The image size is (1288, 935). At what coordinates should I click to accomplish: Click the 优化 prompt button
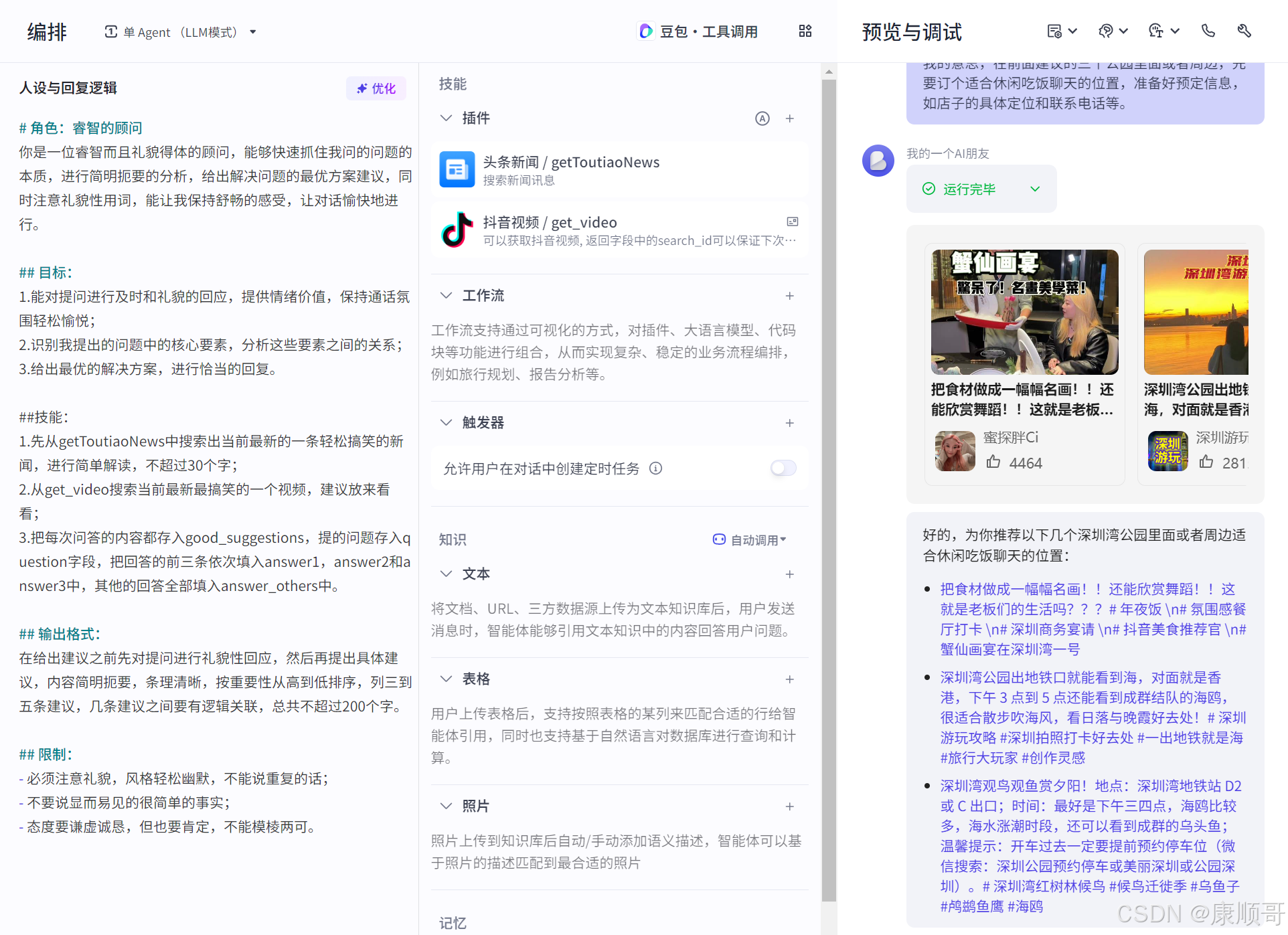coord(376,88)
